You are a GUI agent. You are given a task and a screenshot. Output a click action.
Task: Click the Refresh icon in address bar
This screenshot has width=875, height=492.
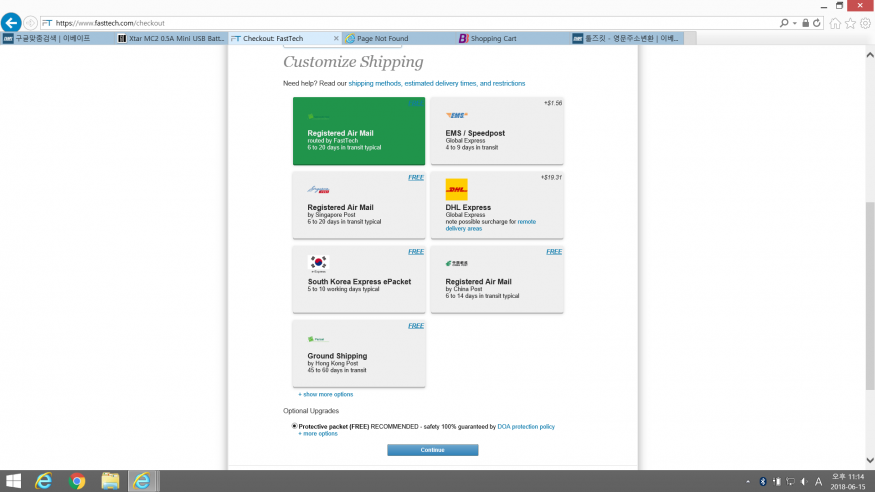pyautogui.click(x=818, y=22)
